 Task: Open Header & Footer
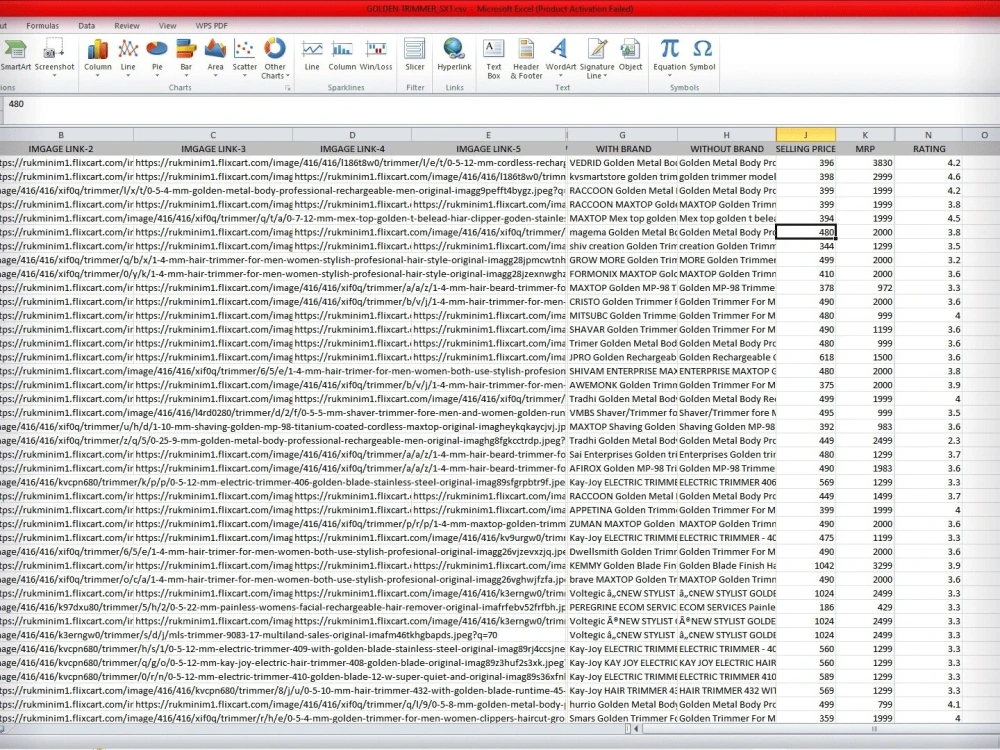pyautogui.click(x=526, y=59)
